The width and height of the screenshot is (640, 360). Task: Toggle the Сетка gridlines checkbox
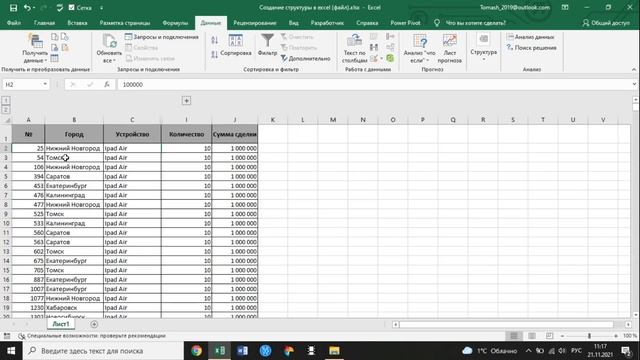tap(72, 7)
